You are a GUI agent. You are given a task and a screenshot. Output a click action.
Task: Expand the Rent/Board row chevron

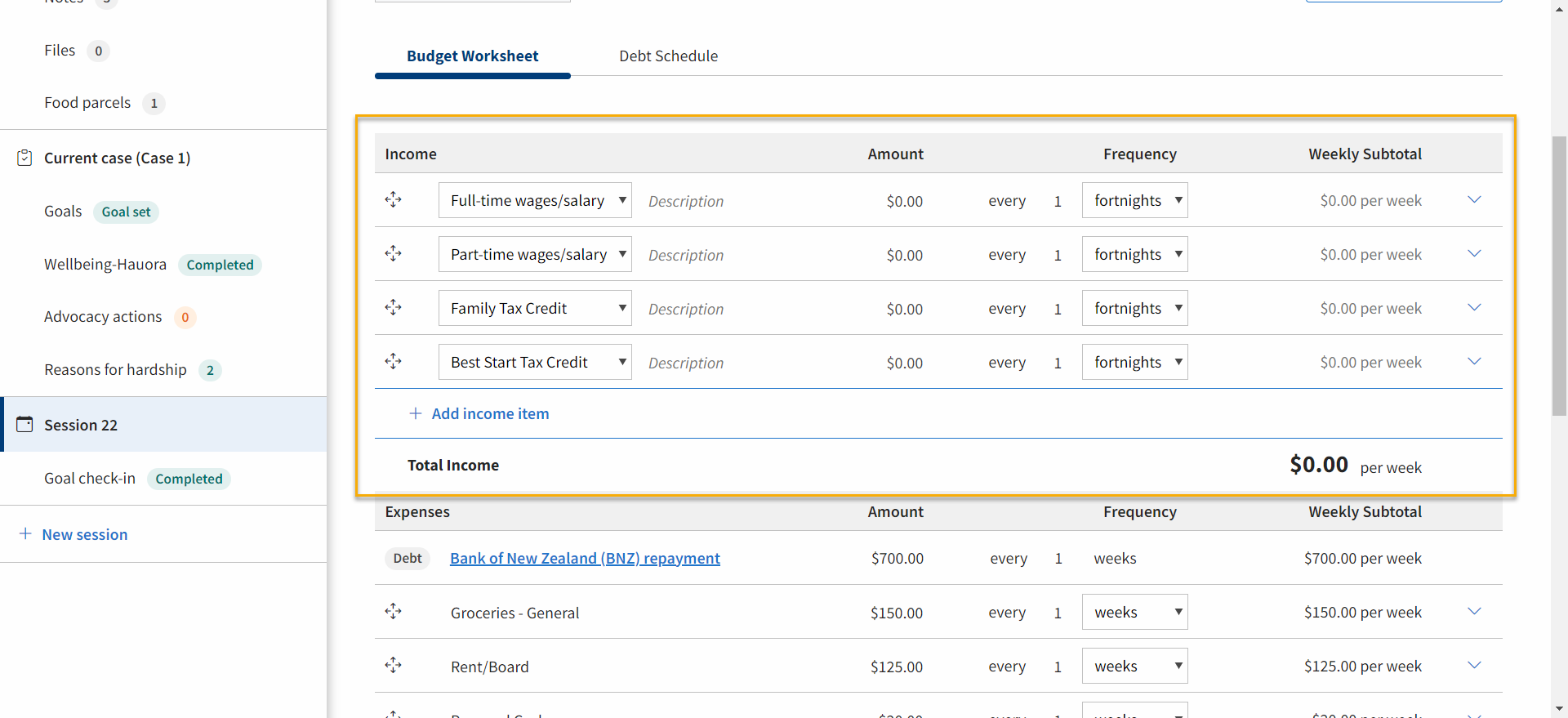1474,665
